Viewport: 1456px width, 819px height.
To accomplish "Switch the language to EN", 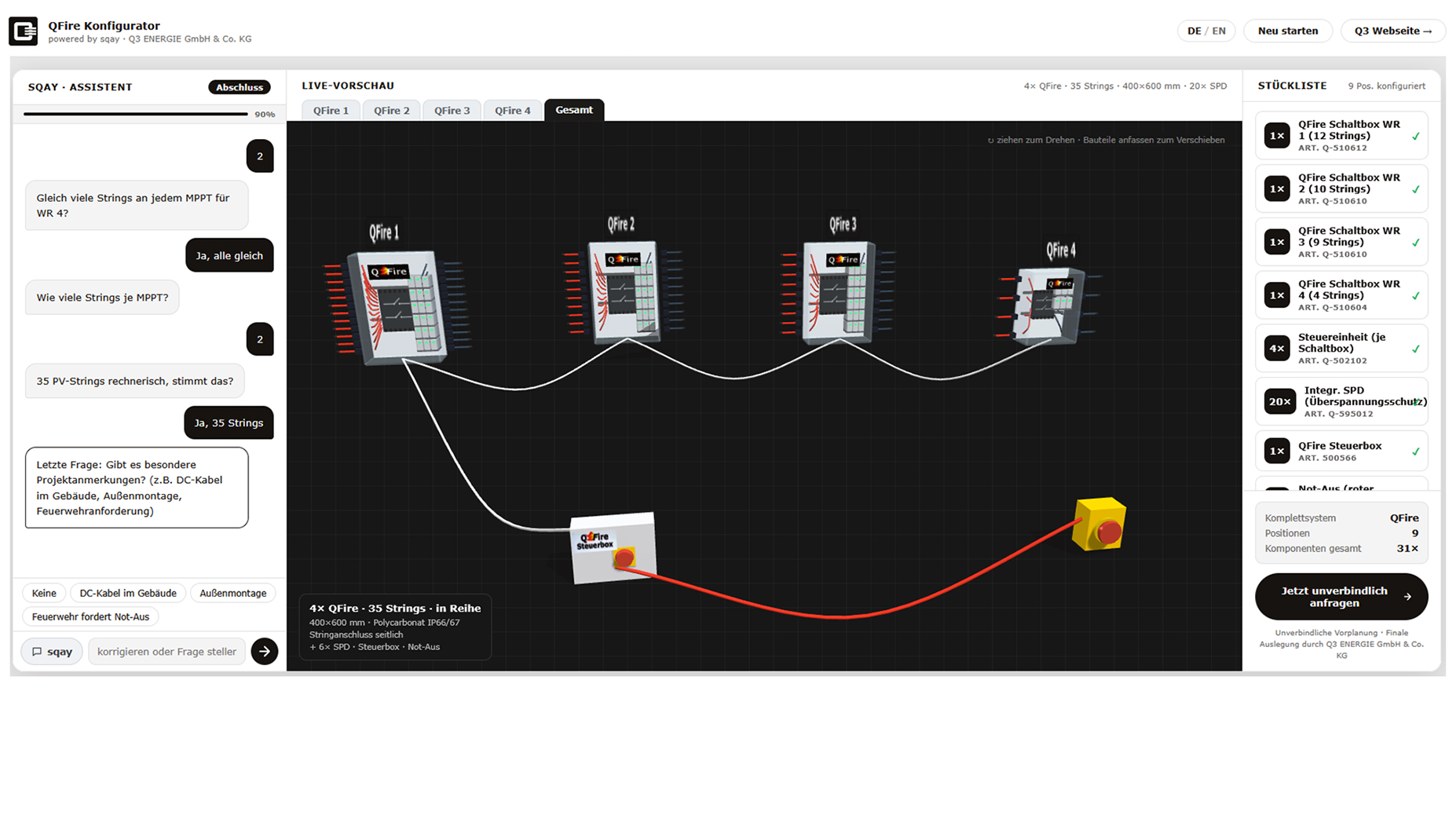I will click(1219, 31).
